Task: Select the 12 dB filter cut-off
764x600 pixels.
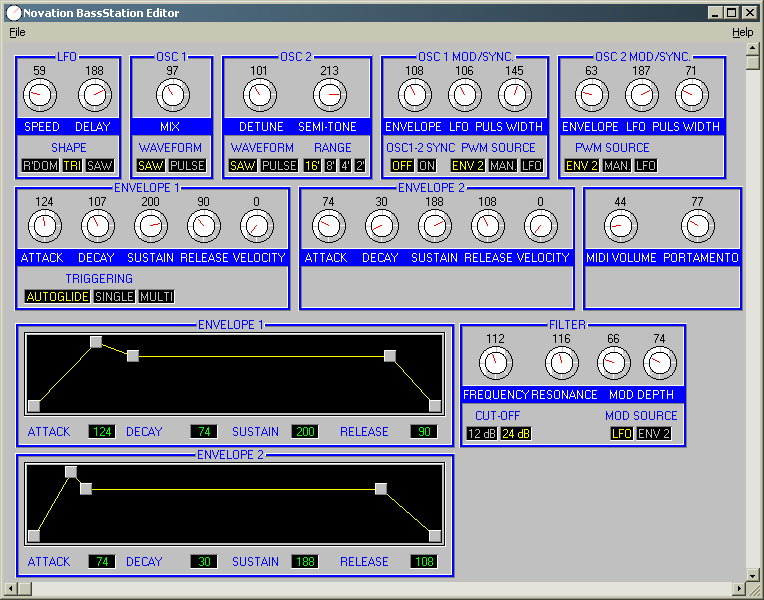Action: (x=482, y=433)
